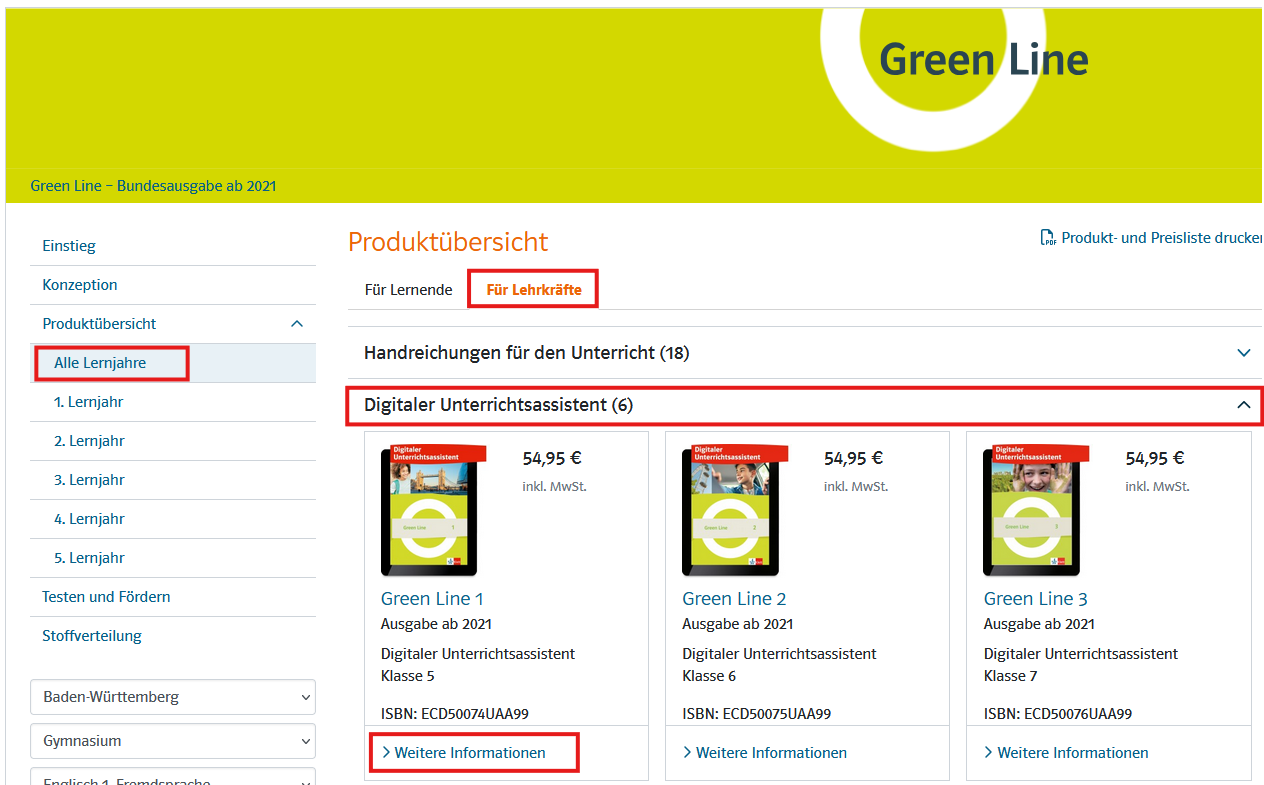The image size is (1264, 785).
Task: Click Weitere Informationen for Green Line 1
Action: (464, 753)
